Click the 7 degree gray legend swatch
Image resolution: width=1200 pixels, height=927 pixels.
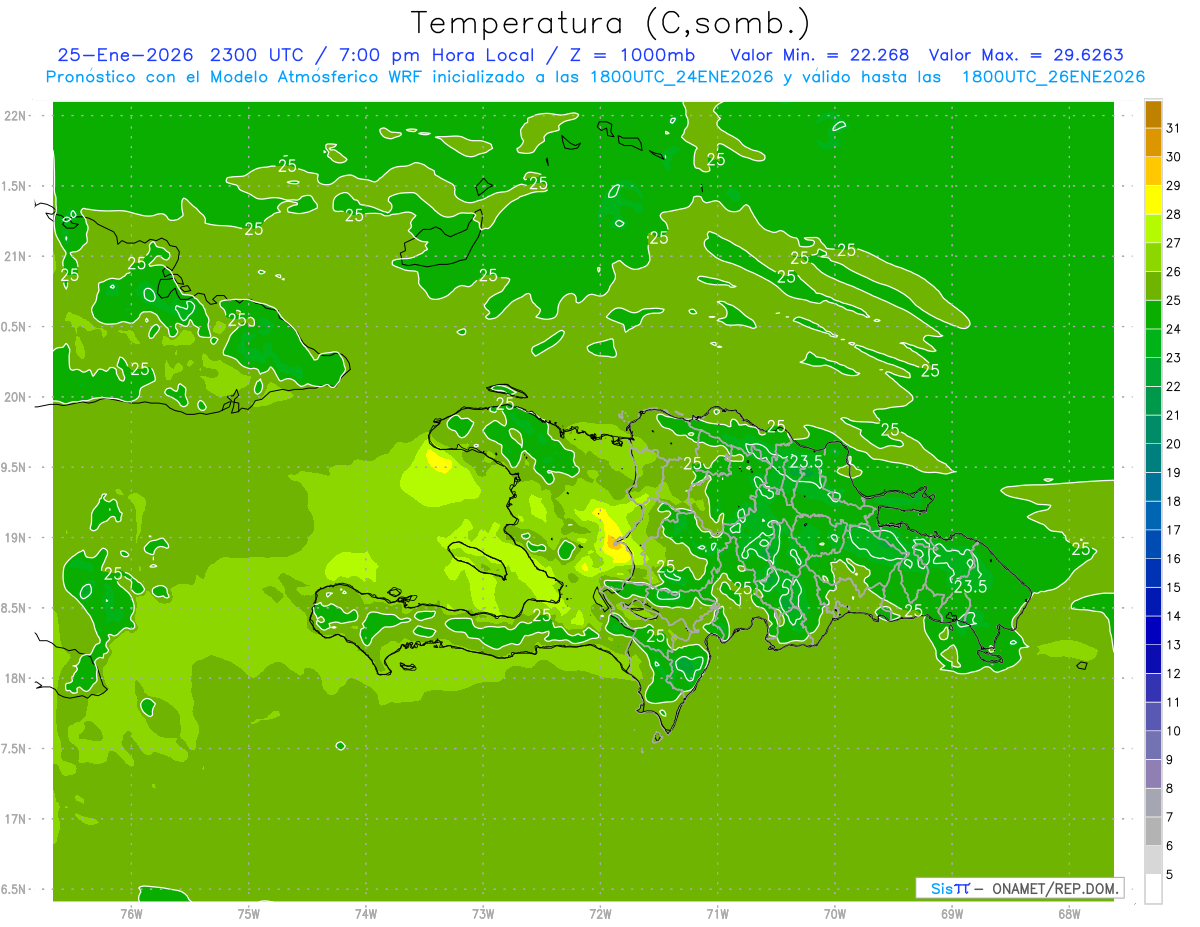[x=1153, y=803]
